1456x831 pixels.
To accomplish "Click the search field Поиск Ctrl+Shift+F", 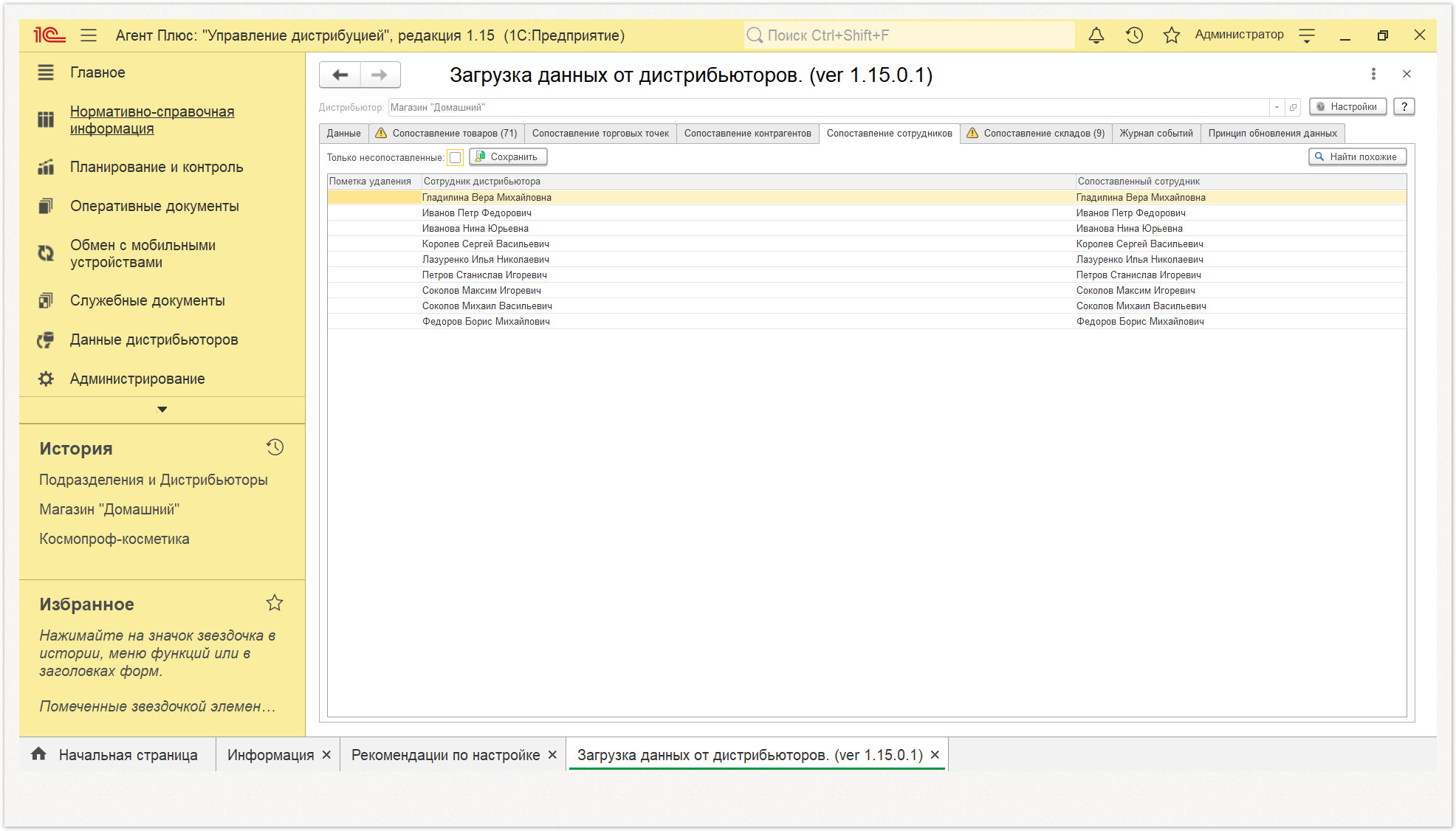I will click(x=909, y=35).
